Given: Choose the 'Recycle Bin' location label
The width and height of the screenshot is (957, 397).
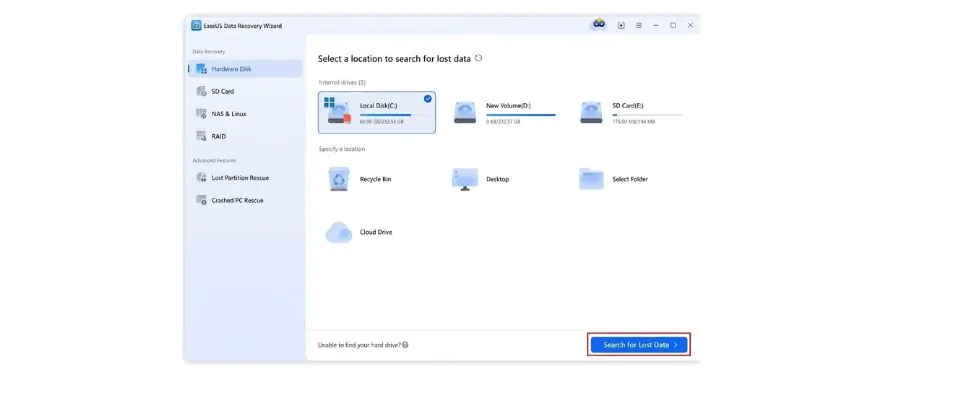Looking at the screenshot, I should (375, 180).
